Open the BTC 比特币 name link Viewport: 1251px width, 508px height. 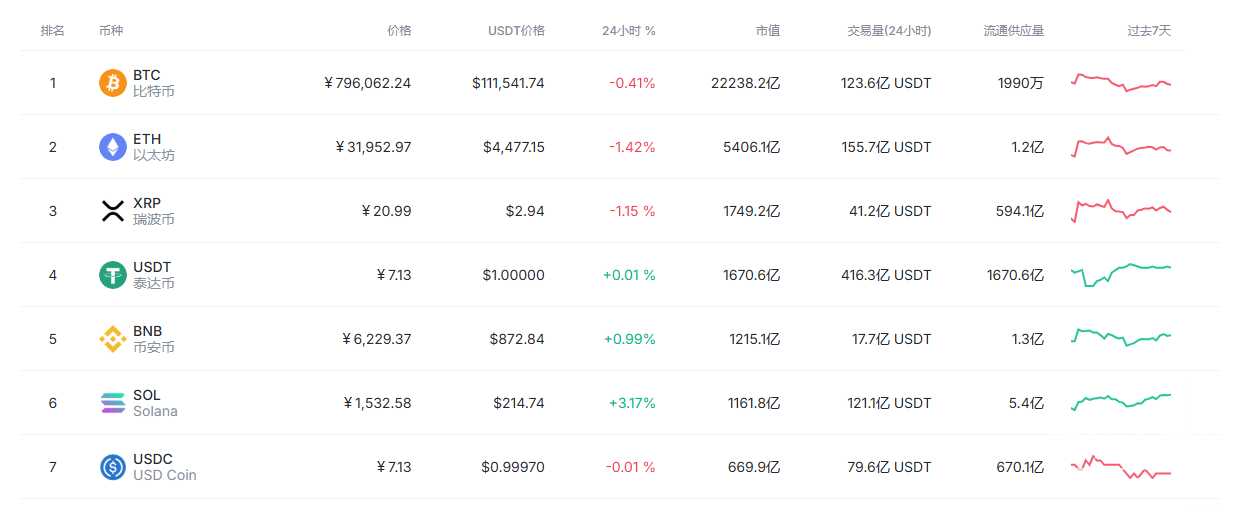[153, 83]
